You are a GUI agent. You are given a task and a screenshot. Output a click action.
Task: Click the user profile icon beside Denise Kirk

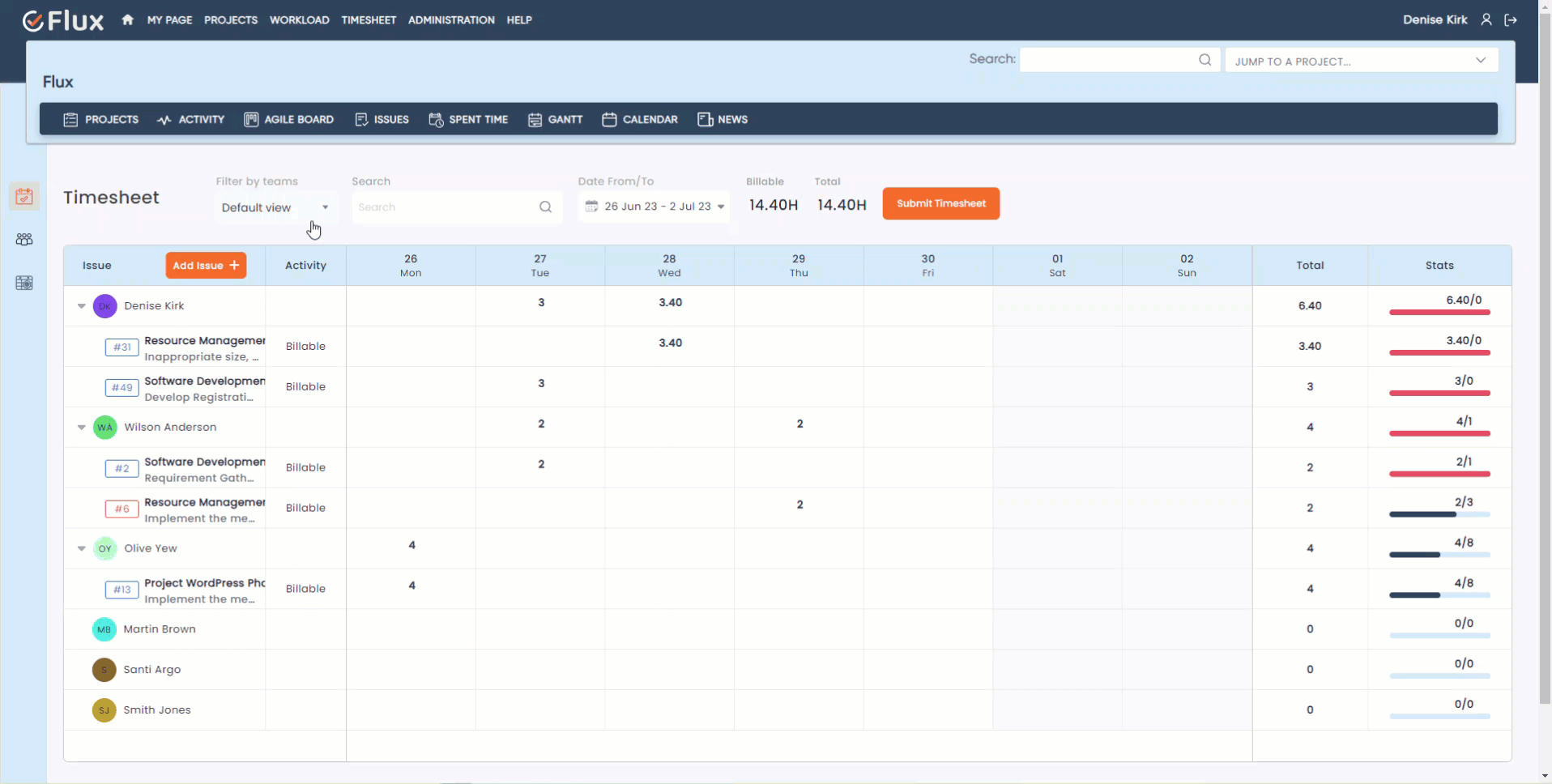(x=1486, y=20)
